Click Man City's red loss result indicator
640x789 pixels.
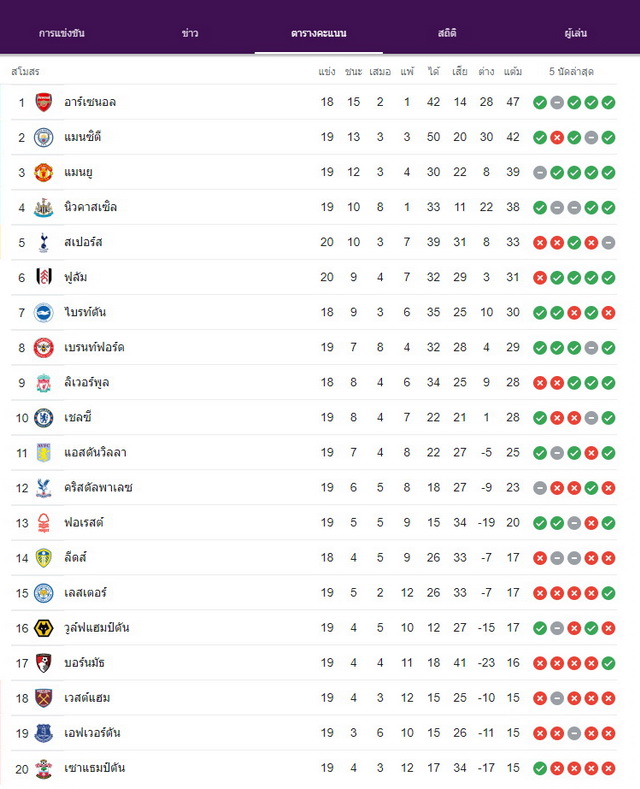pyautogui.click(x=557, y=138)
